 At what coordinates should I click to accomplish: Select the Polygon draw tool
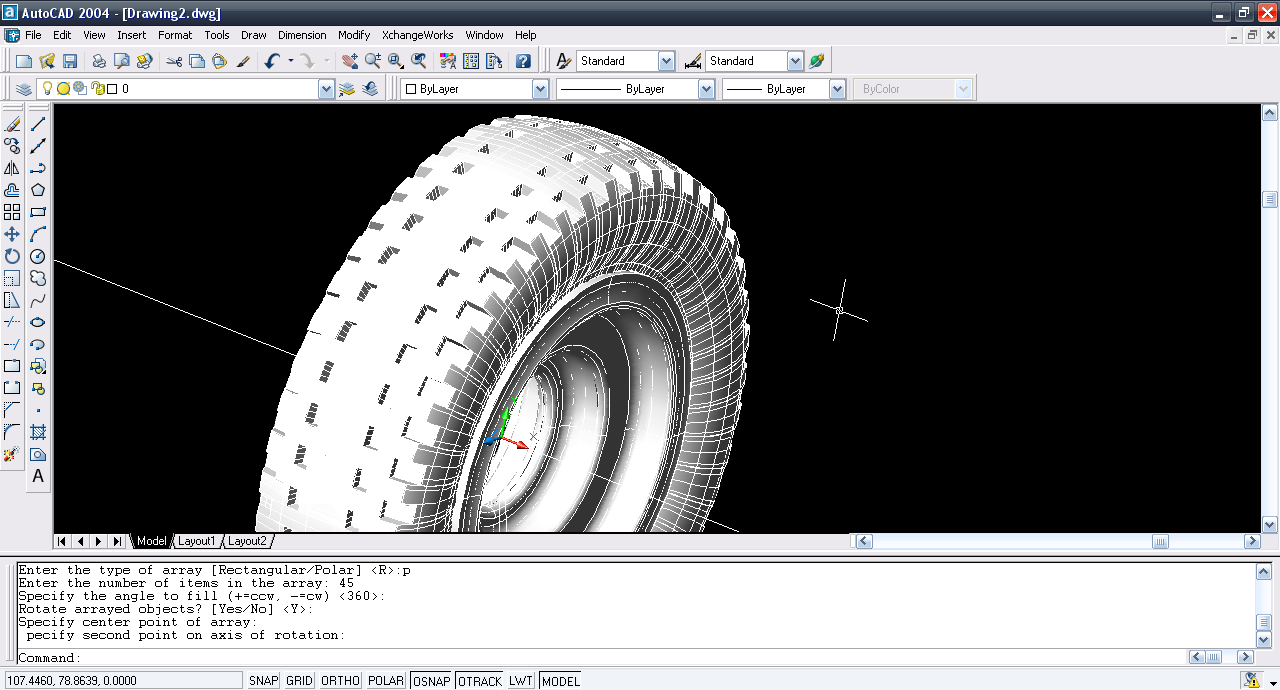coord(38,190)
